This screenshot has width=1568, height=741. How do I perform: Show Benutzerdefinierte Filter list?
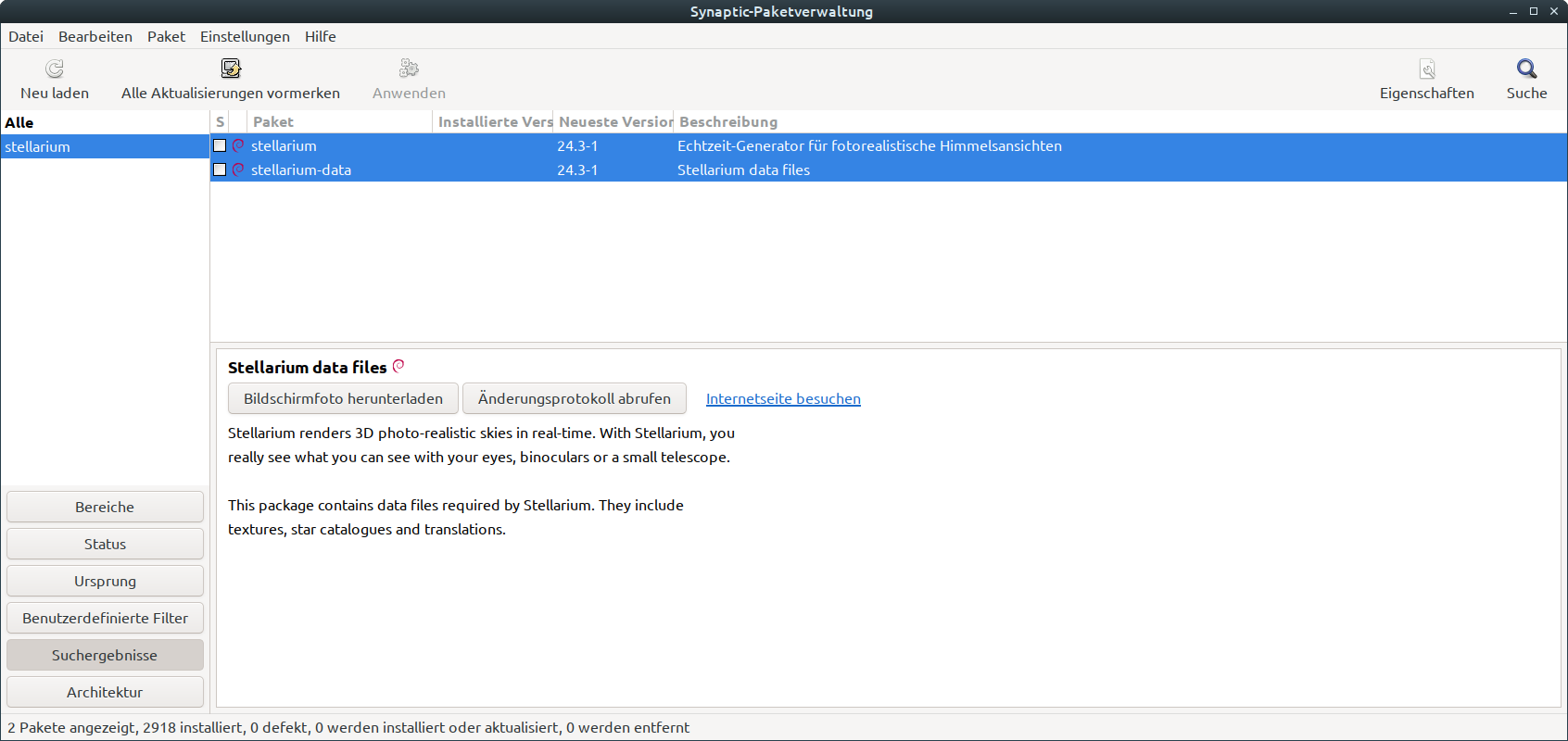[105, 618]
